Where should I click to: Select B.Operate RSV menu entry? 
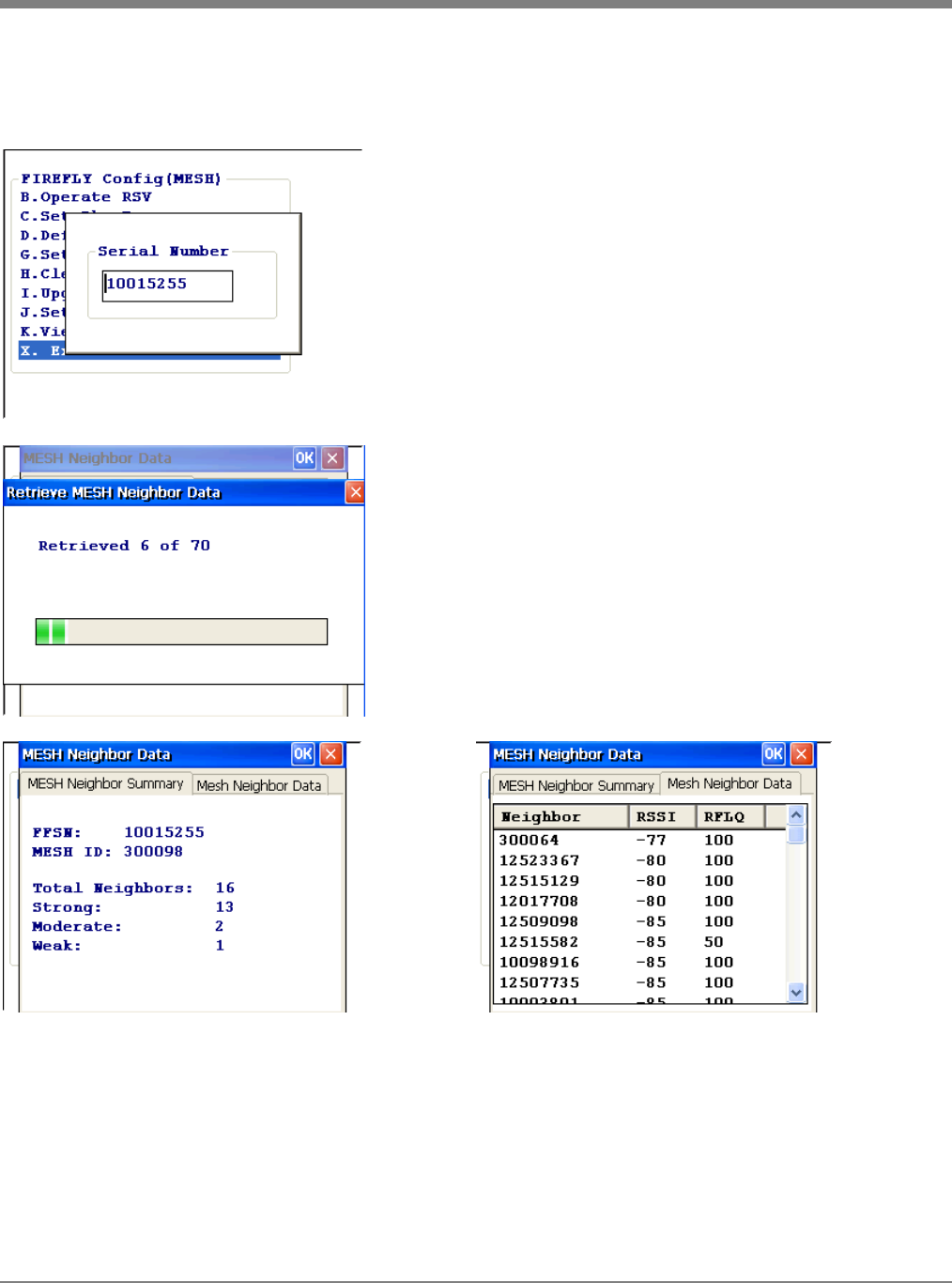[86, 197]
